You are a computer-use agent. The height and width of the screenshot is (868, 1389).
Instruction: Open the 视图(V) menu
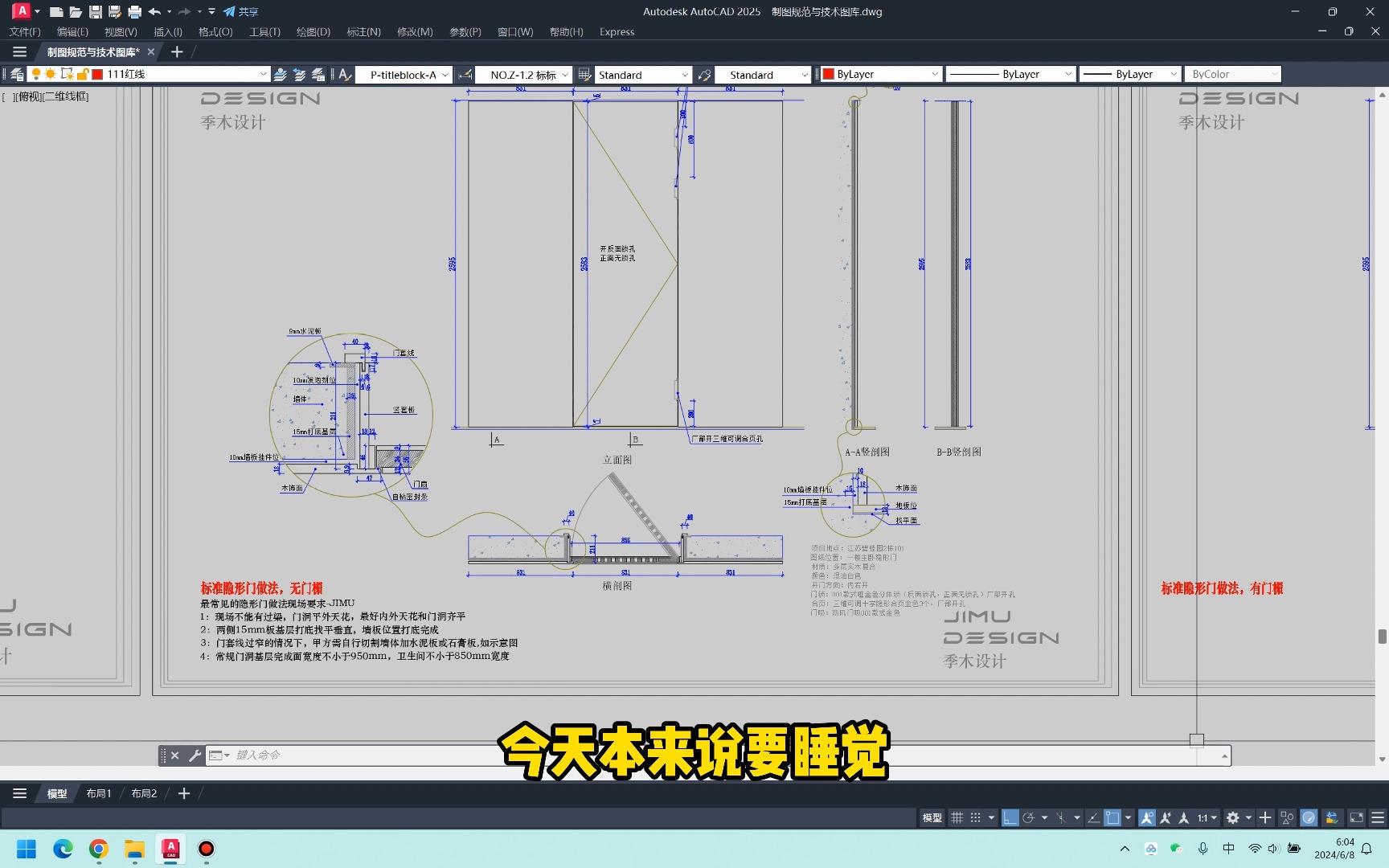(119, 32)
